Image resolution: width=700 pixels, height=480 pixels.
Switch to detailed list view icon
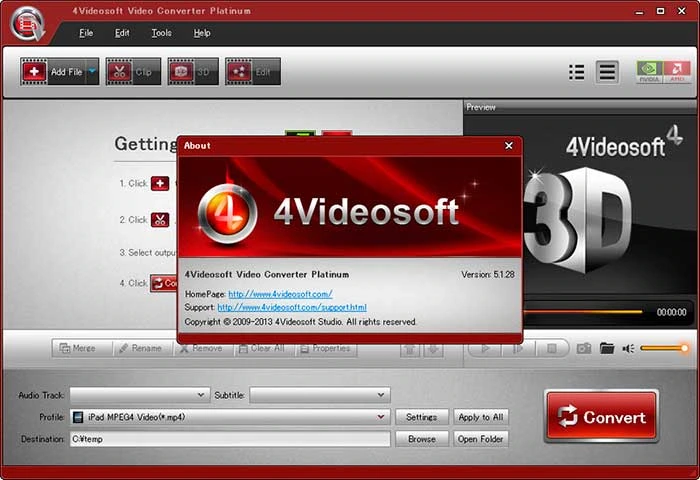[576, 72]
